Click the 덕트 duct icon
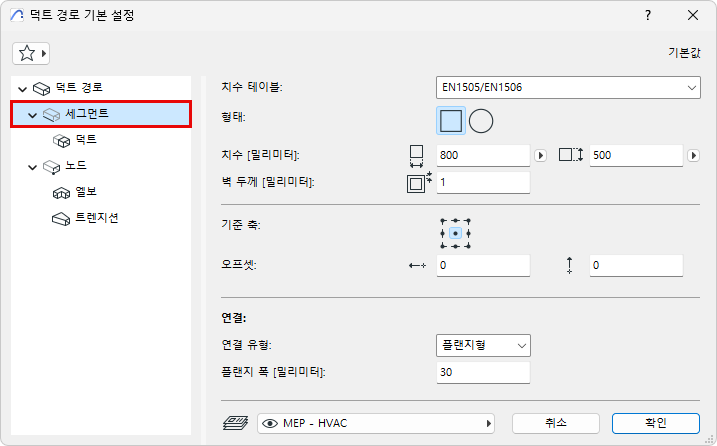 pyautogui.click(x=61, y=140)
